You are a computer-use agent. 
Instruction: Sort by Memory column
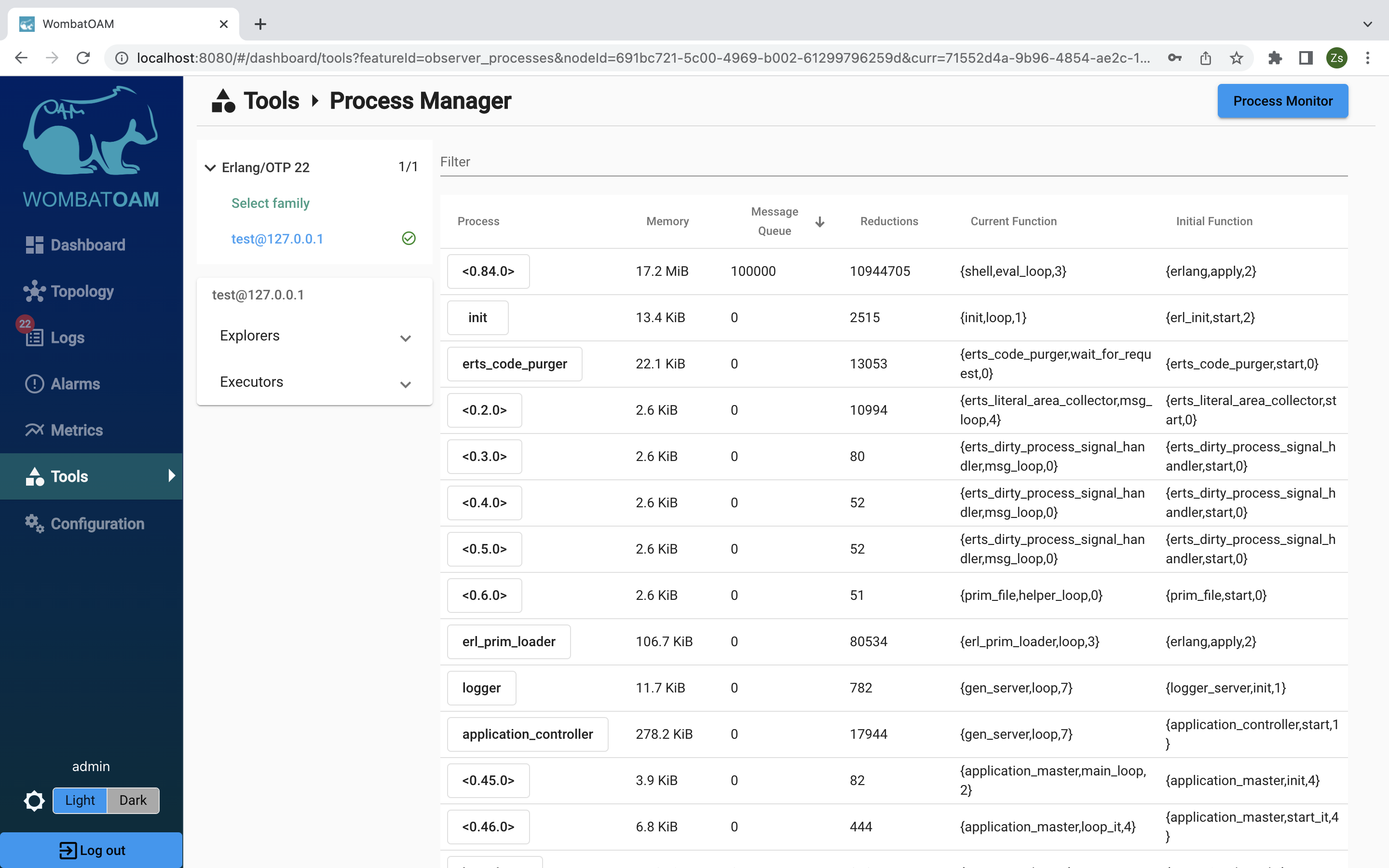[667, 222]
